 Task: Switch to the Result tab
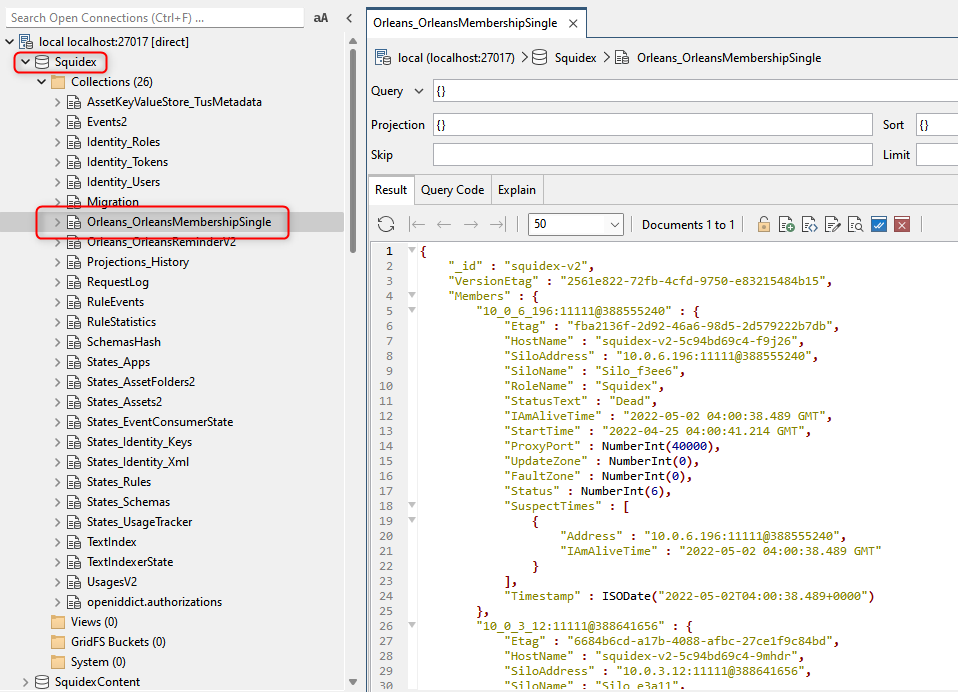click(391, 190)
